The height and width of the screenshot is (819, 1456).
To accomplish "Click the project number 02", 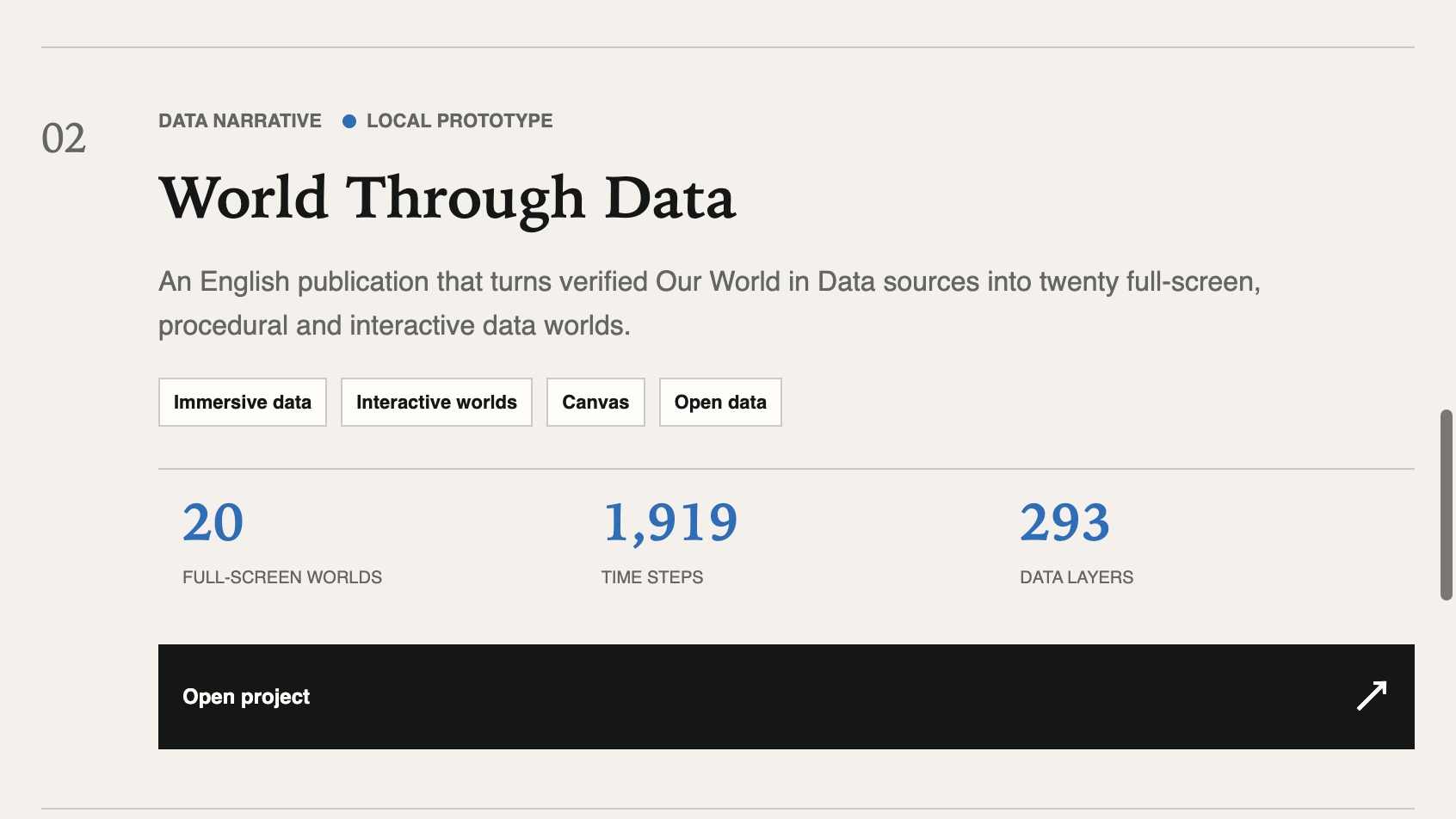I will pos(64,139).
